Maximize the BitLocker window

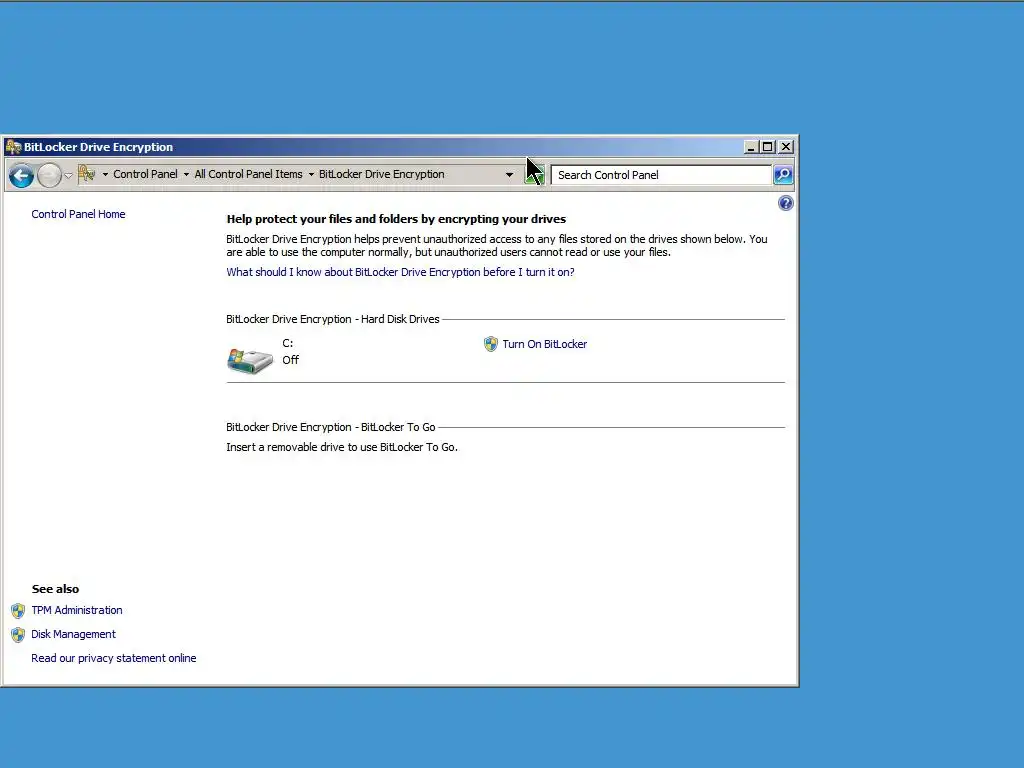768,147
